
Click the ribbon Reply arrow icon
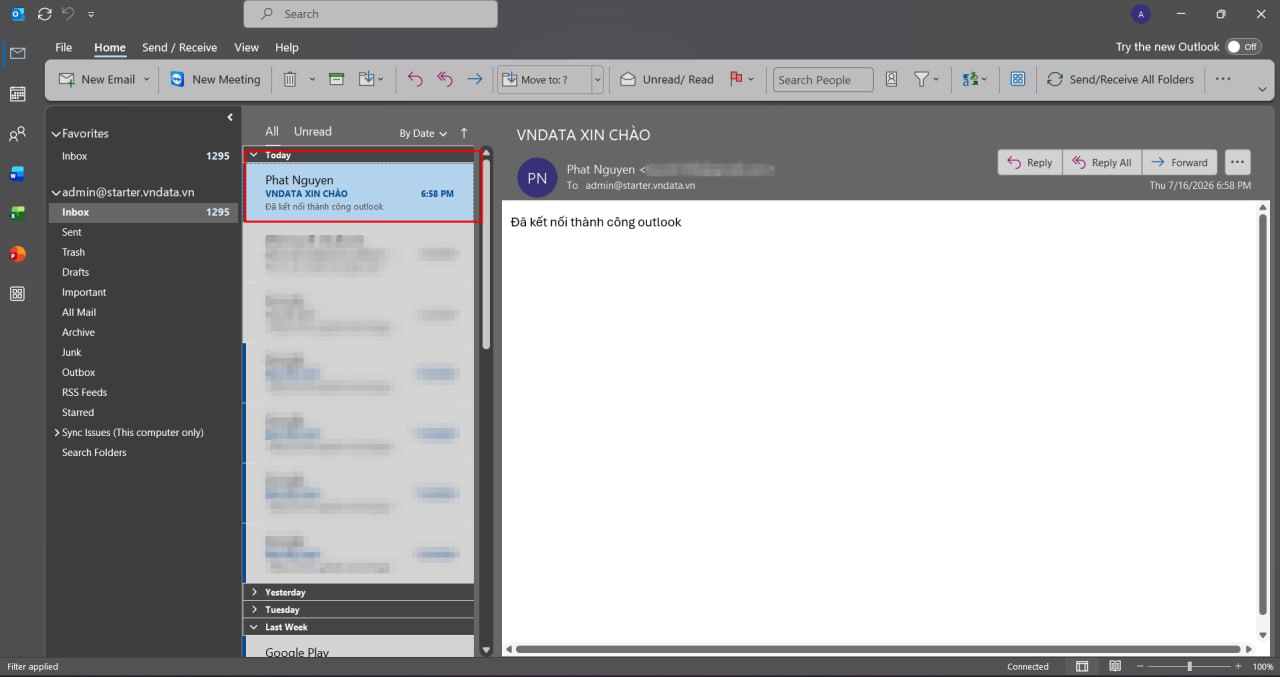pos(415,80)
